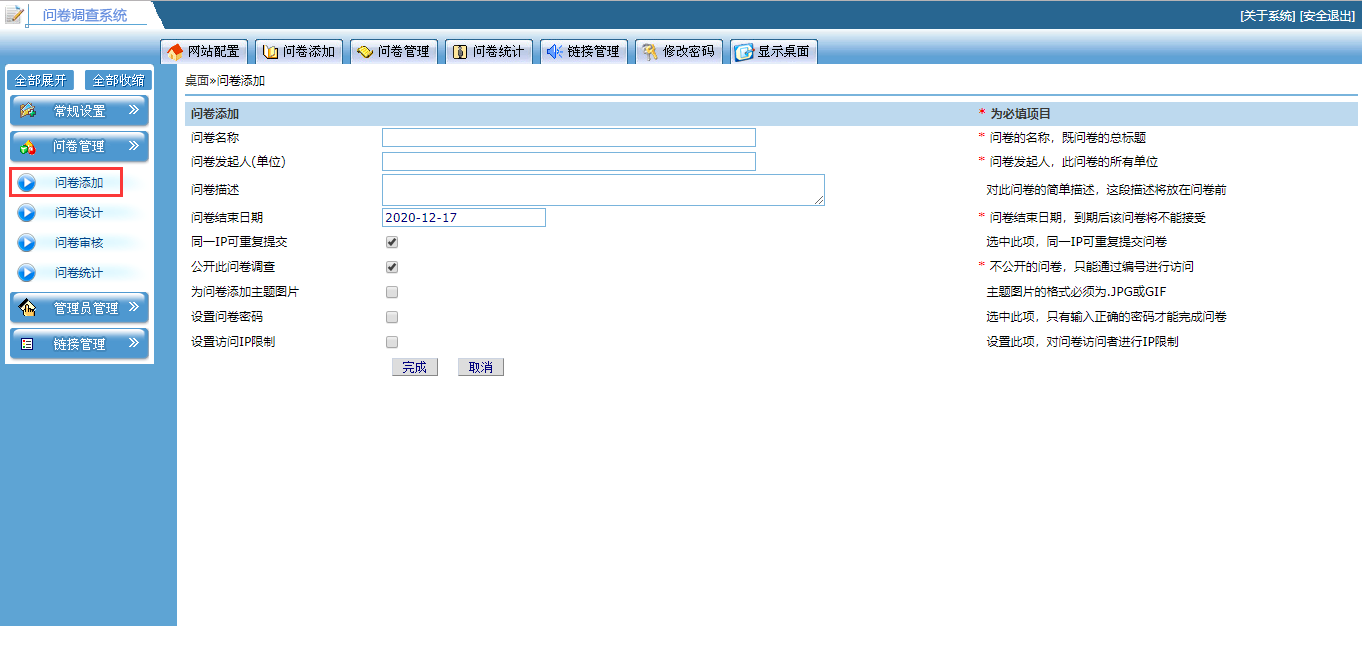Viewport: 1362px width, 654px height.
Task: Open 问卷审核 in the sidebar
Action: pos(79,242)
